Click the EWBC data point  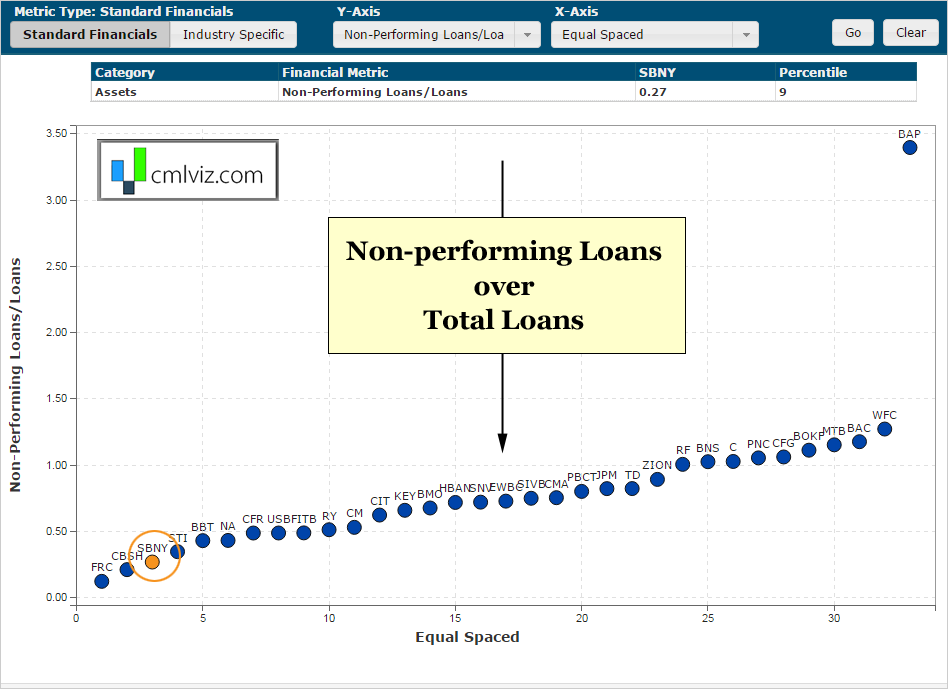506,501
